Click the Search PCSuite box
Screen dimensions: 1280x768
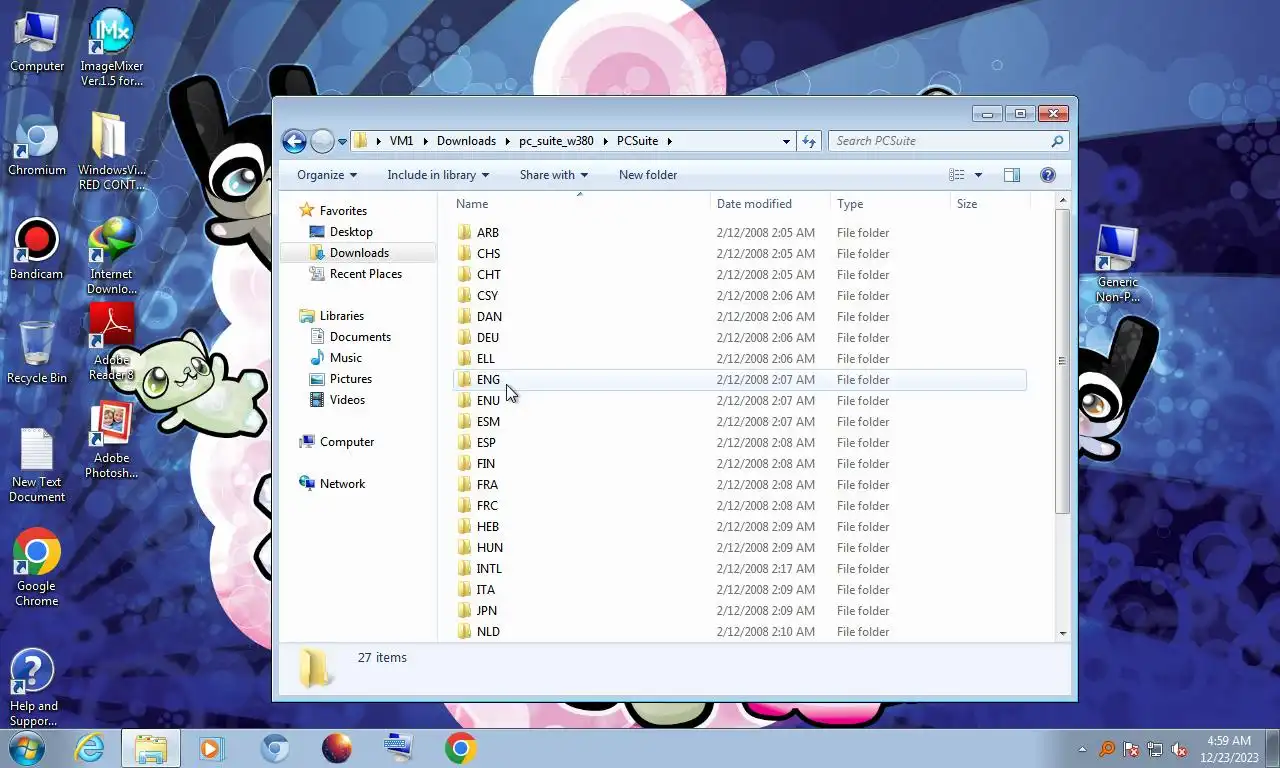pos(948,141)
